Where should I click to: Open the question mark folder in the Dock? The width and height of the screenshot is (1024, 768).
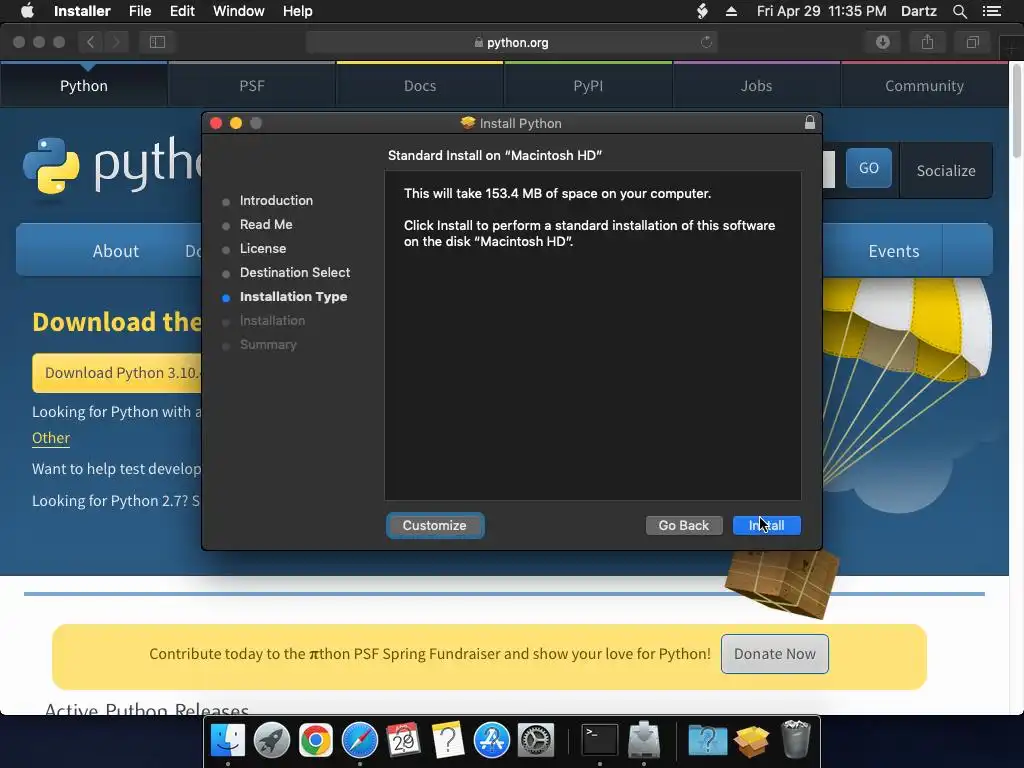pos(707,741)
